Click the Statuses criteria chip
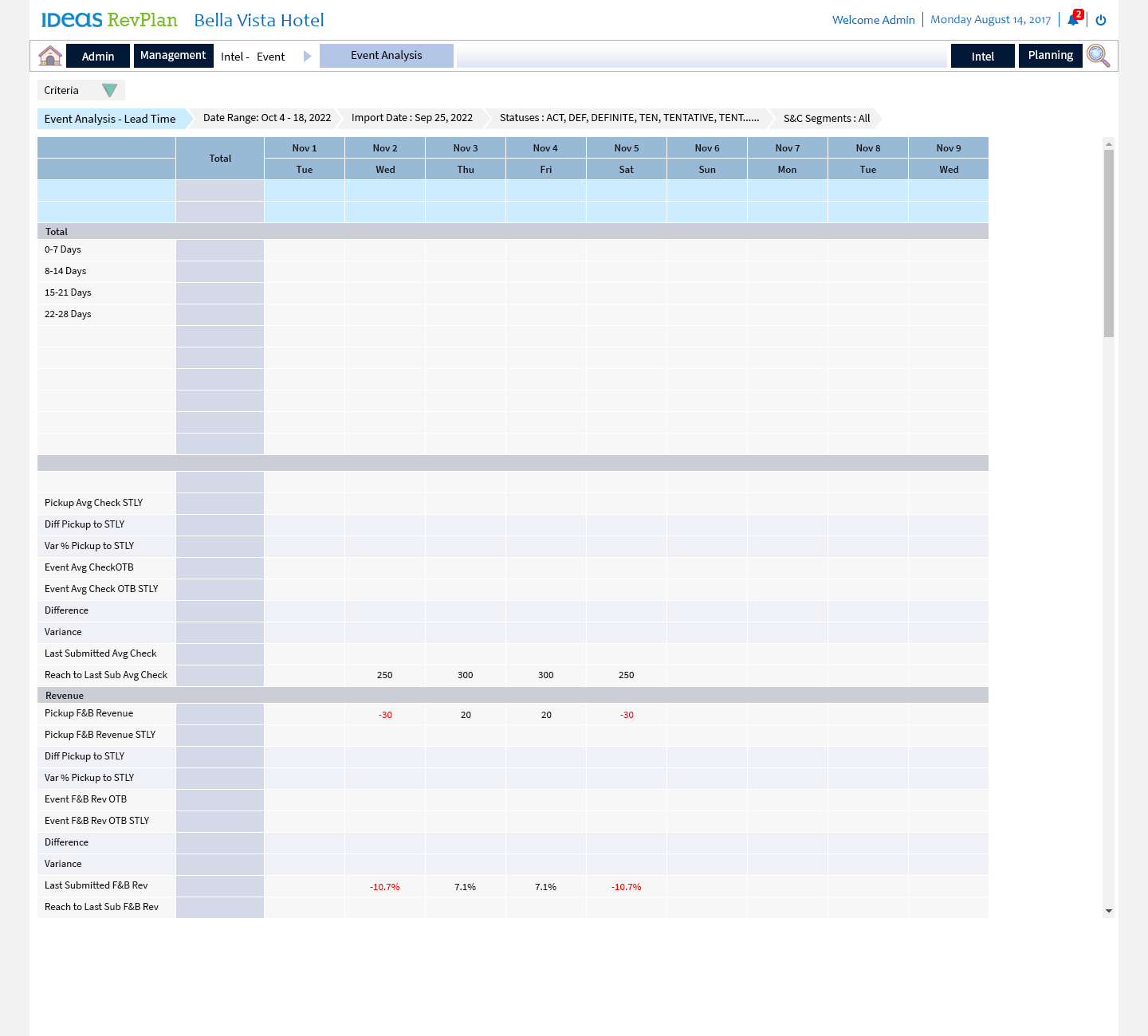This screenshot has width=1148, height=1036. [629, 118]
